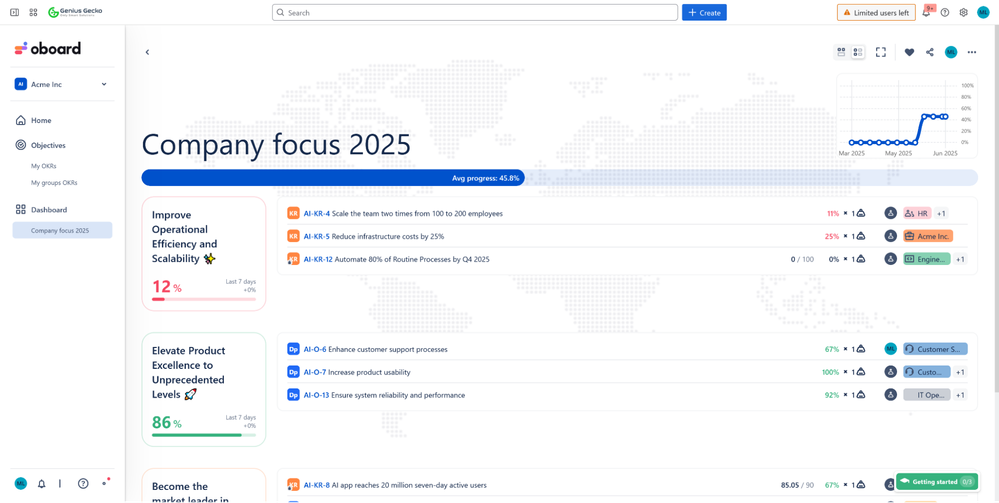
Task: Click the IT Ope... group tag
Action: tap(927, 395)
